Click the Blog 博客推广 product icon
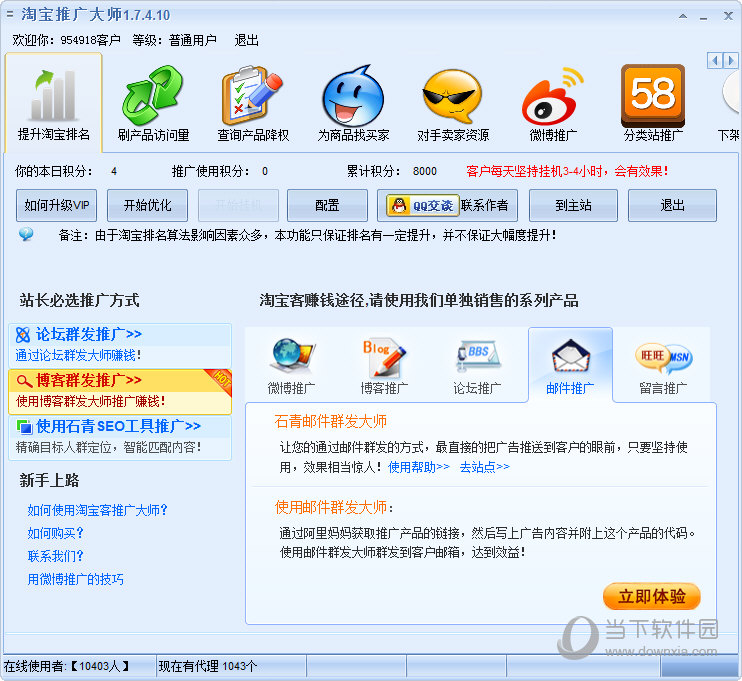Image resolution: width=742 pixels, height=681 pixels. 384,356
